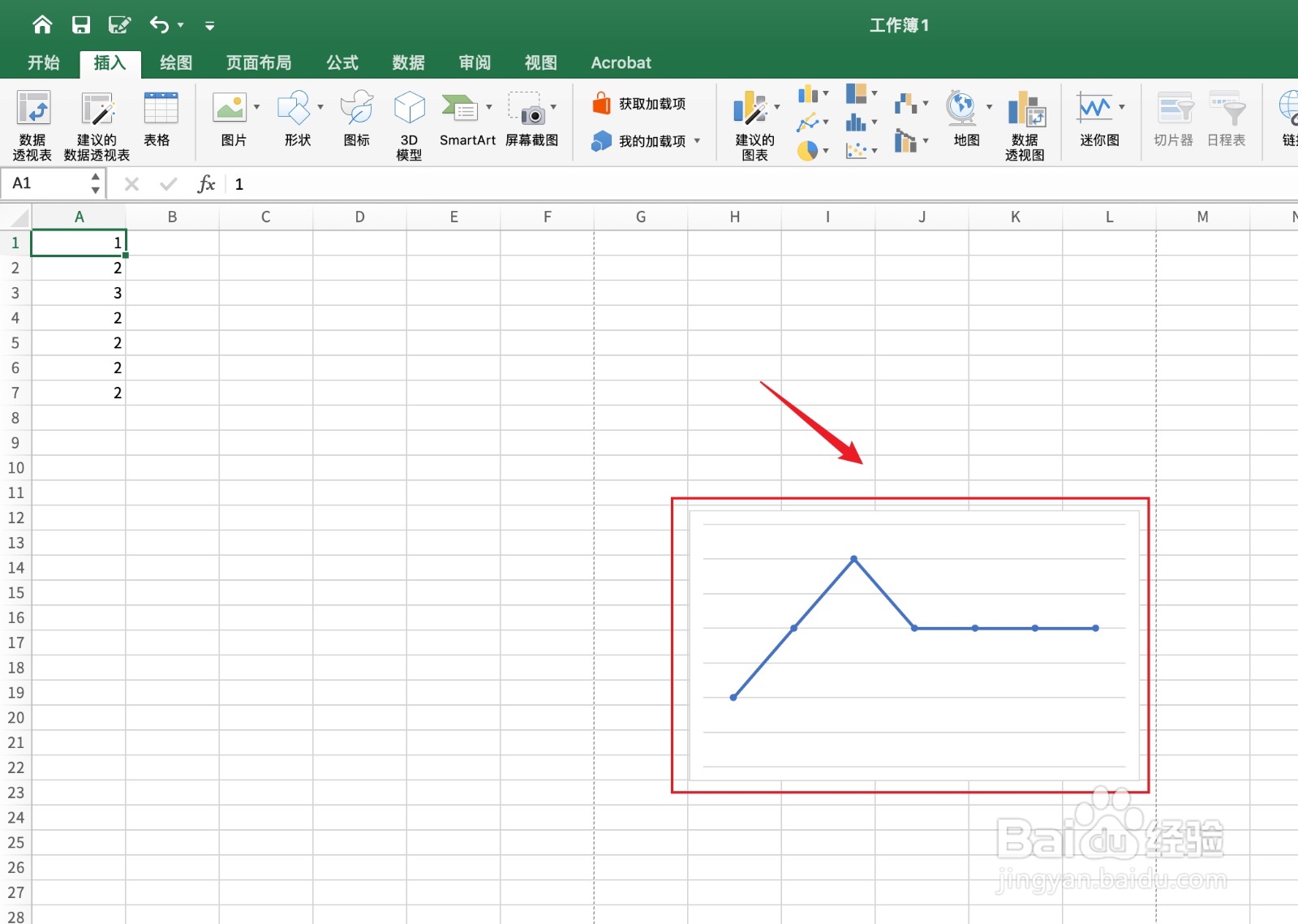Insert a PivotTable (数据透视表)
This screenshot has width=1298, height=924.
click(32, 126)
